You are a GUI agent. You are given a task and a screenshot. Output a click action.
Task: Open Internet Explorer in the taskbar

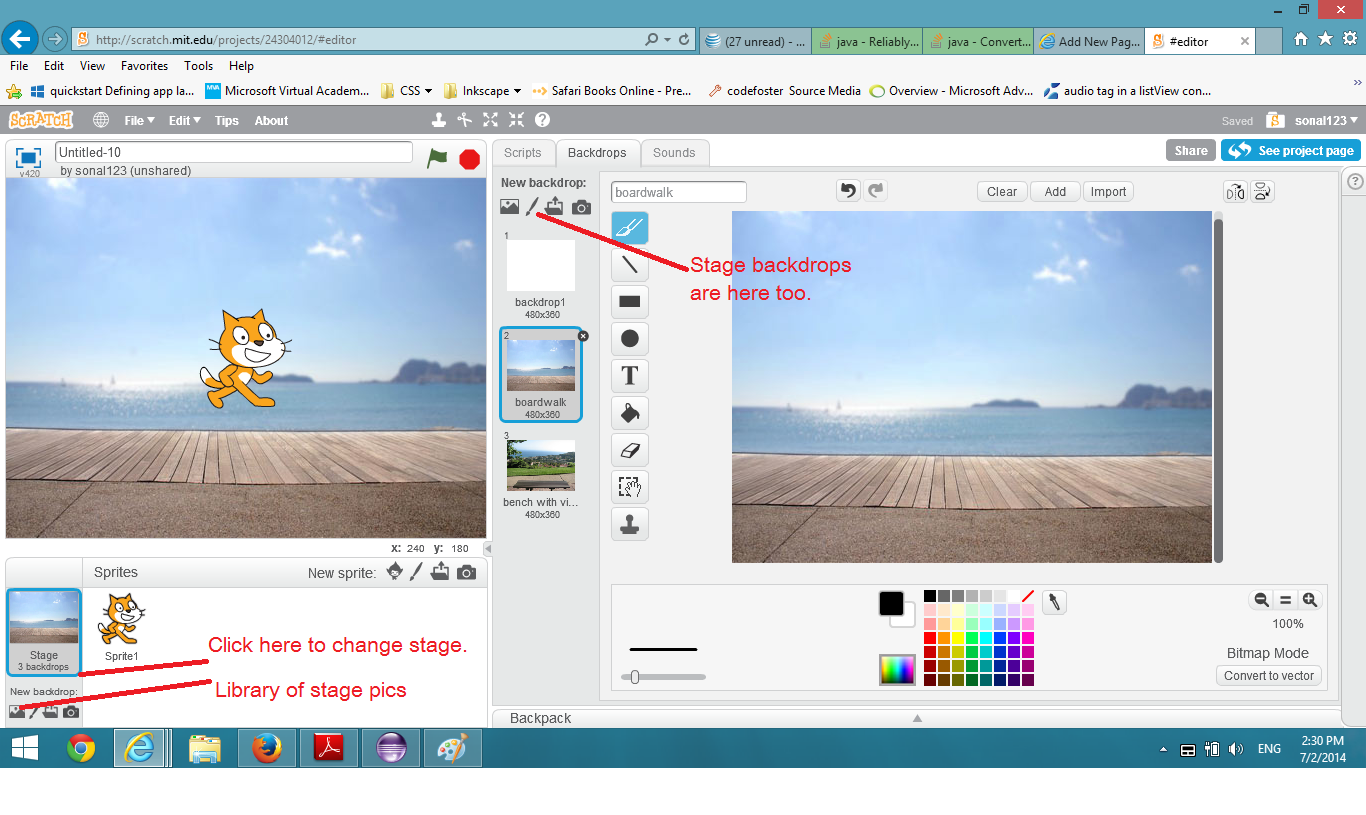[139, 748]
